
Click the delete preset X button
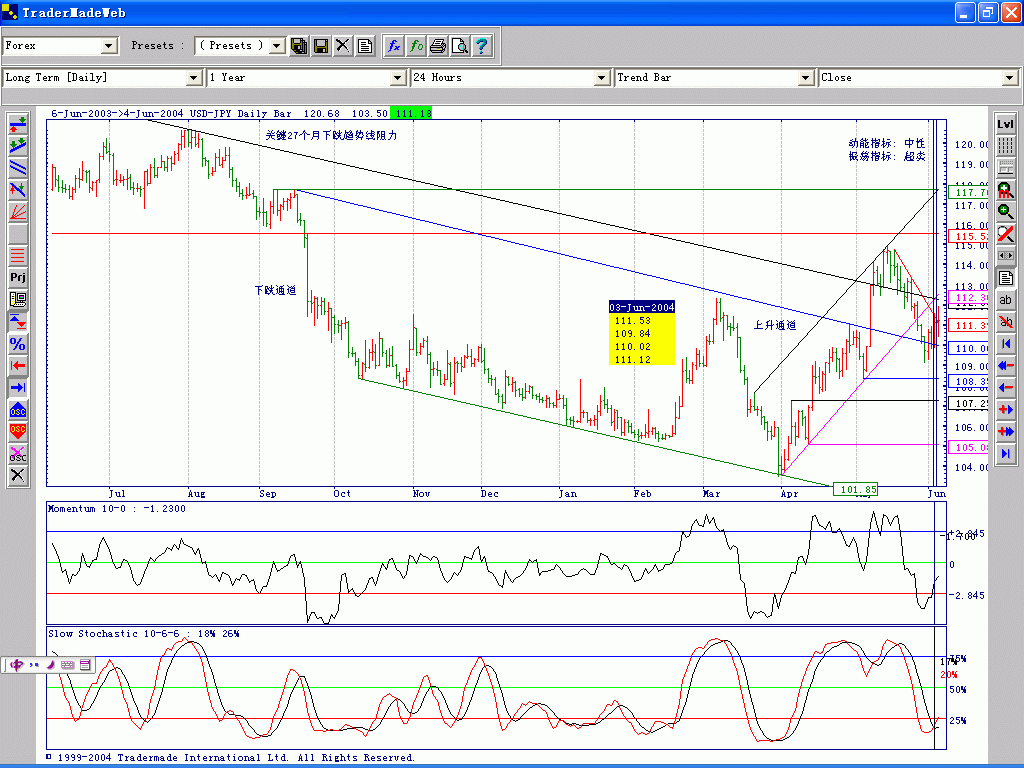pyautogui.click(x=343, y=46)
